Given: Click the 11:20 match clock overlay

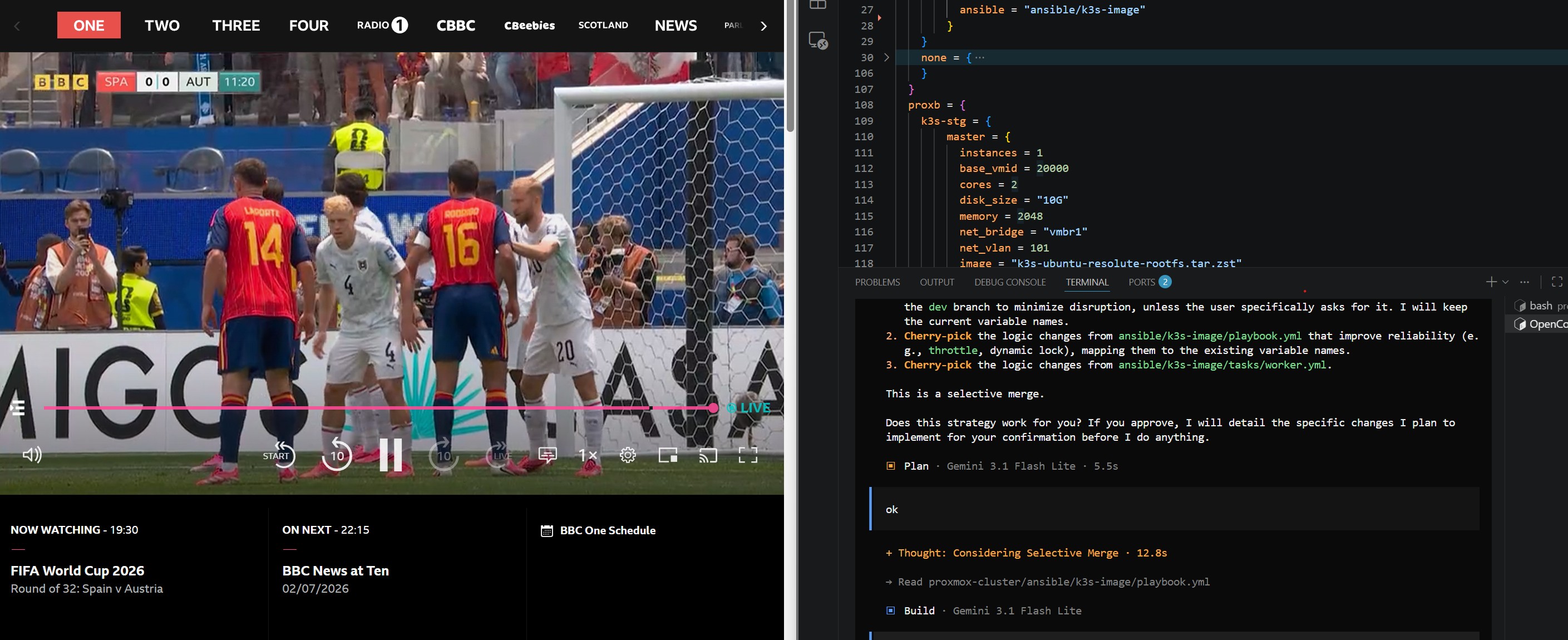Looking at the screenshot, I should click(x=239, y=82).
